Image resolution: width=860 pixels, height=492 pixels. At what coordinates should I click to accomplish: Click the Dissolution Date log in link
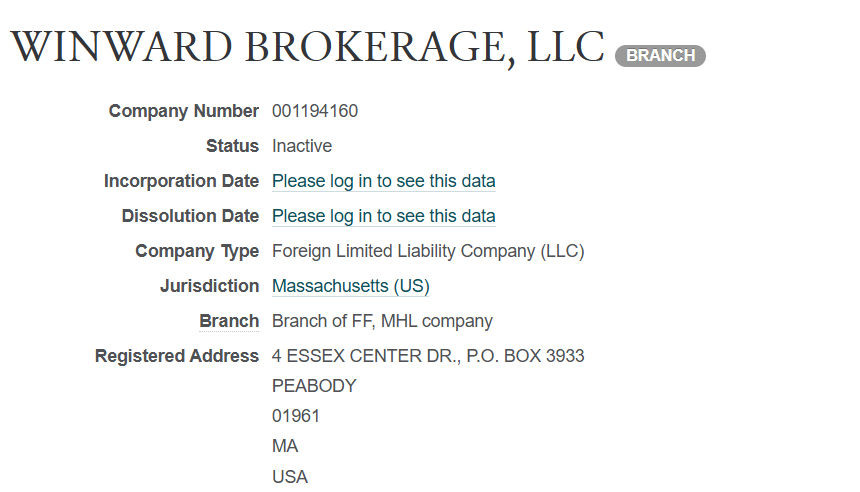(x=383, y=216)
